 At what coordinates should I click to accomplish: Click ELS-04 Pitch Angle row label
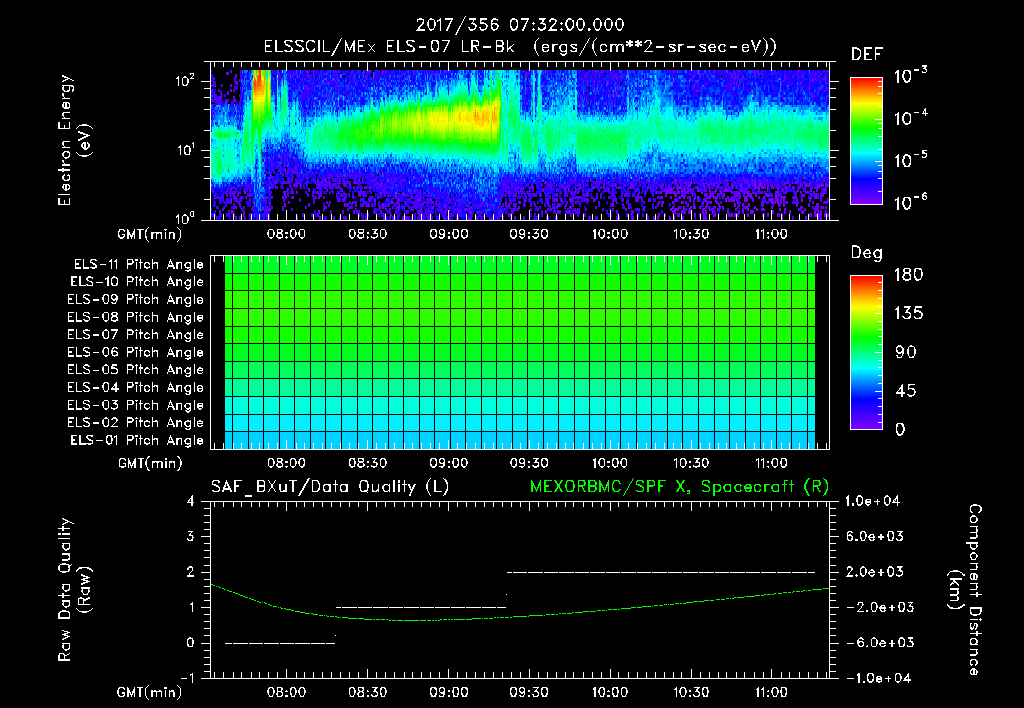[x=135, y=388]
